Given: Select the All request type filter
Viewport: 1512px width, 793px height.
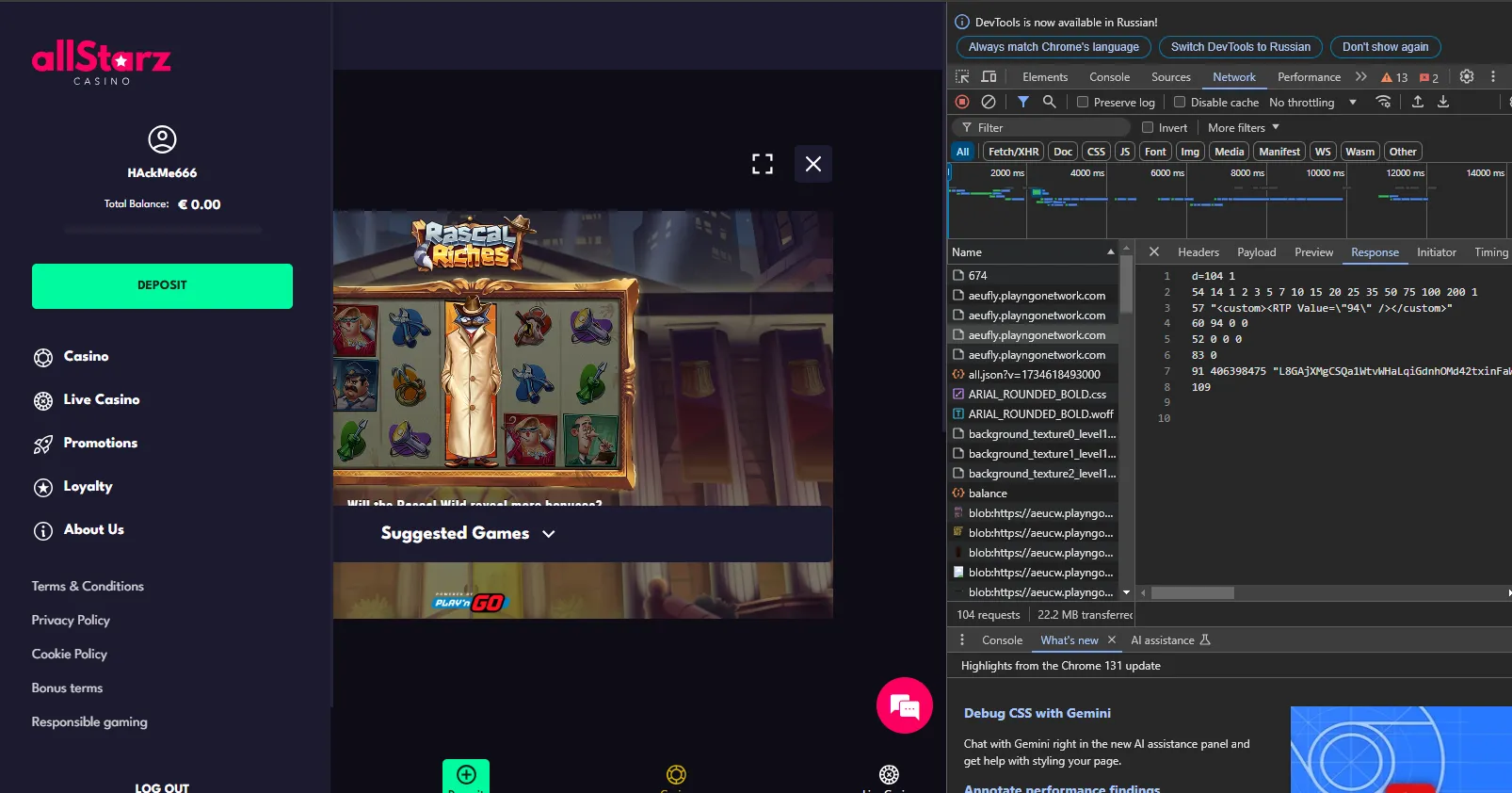Looking at the screenshot, I should pyautogui.click(x=963, y=152).
